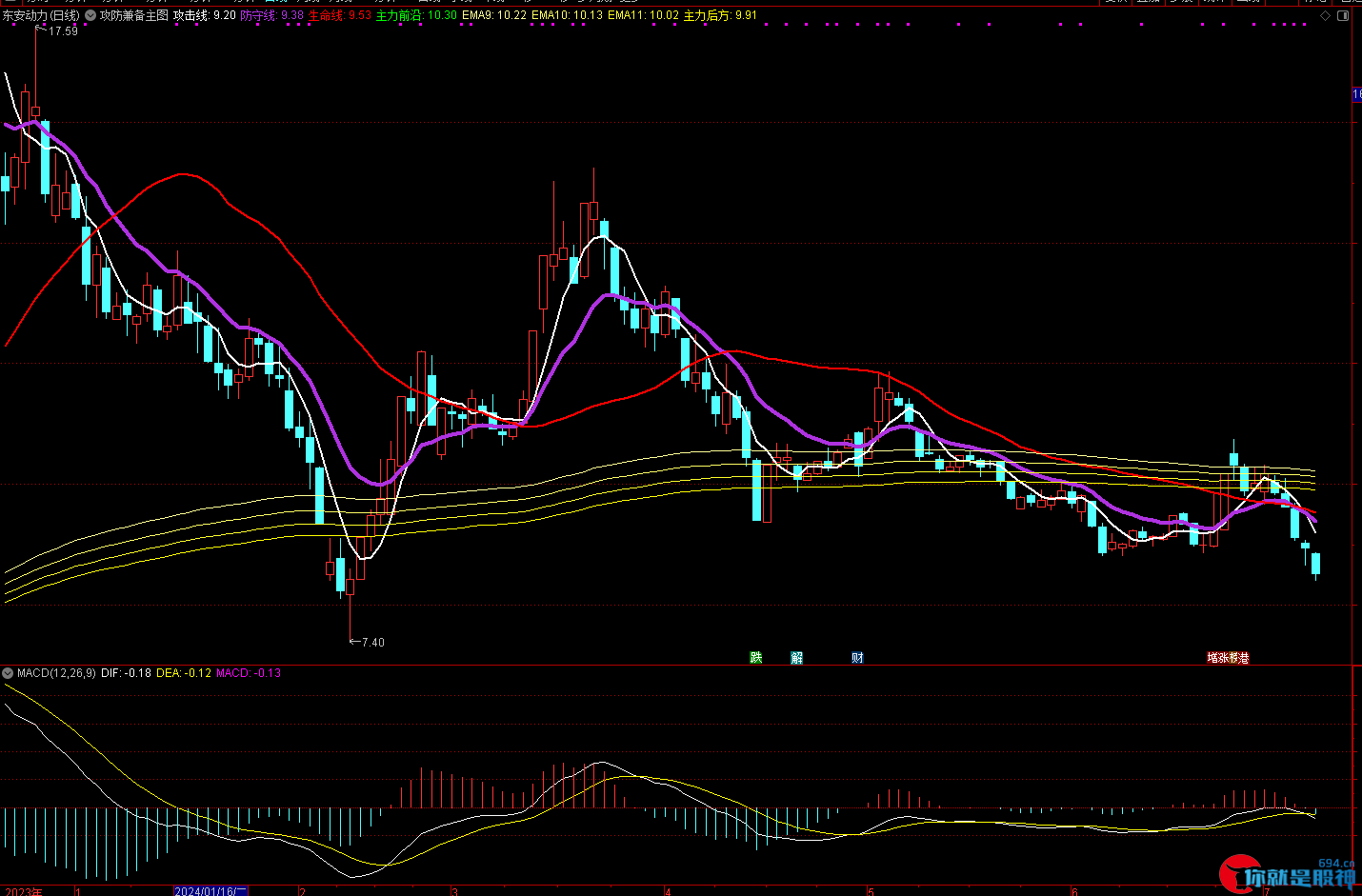The image size is (1362, 896).
Task: Click the yellow DEA: -0.12 value
Action: (184, 673)
